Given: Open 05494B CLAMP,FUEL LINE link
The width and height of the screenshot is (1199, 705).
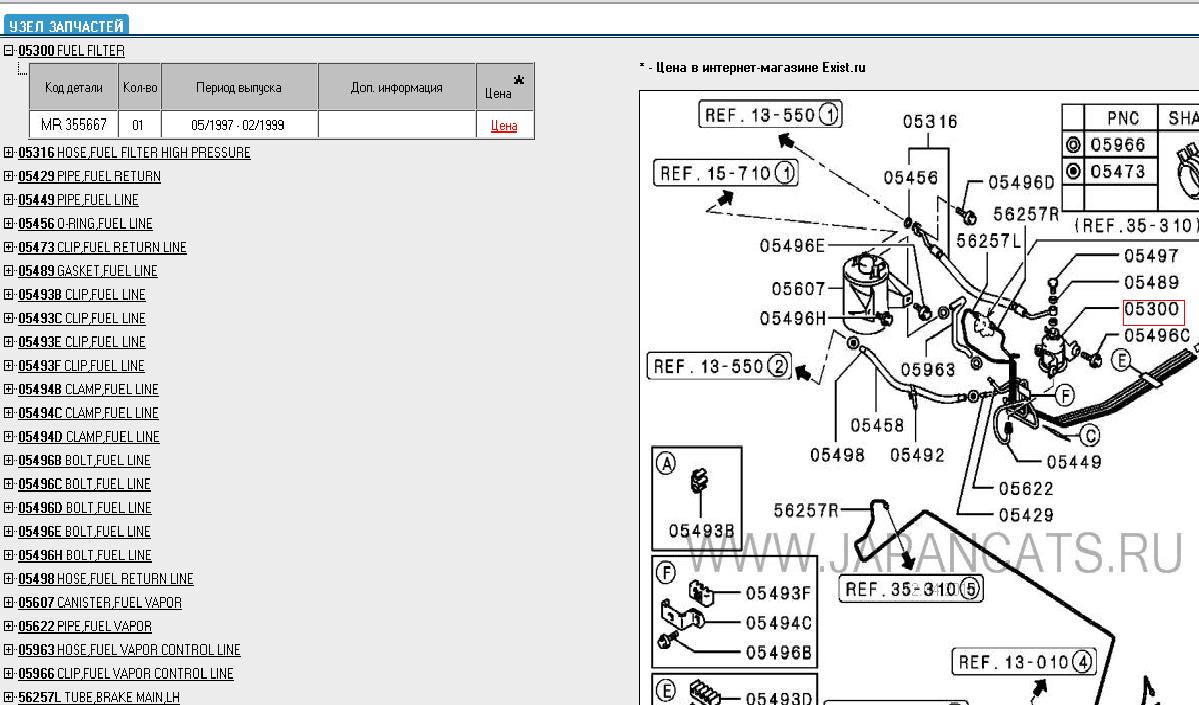Looking at the screenshot, I should click(89, 390).
